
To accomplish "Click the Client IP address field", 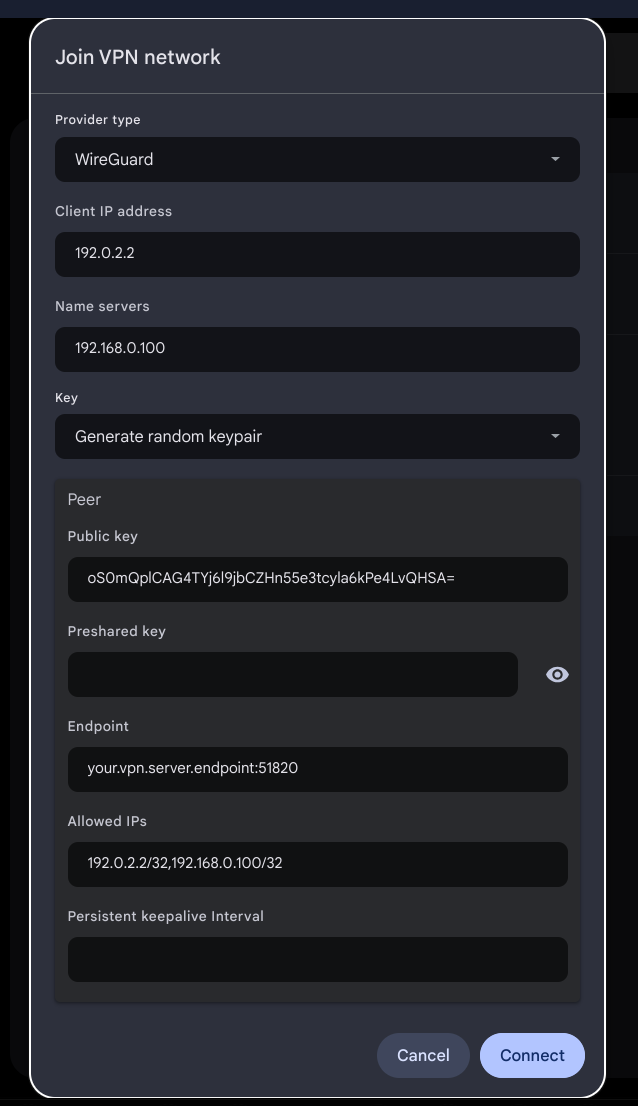I will (x=317, y=254).
